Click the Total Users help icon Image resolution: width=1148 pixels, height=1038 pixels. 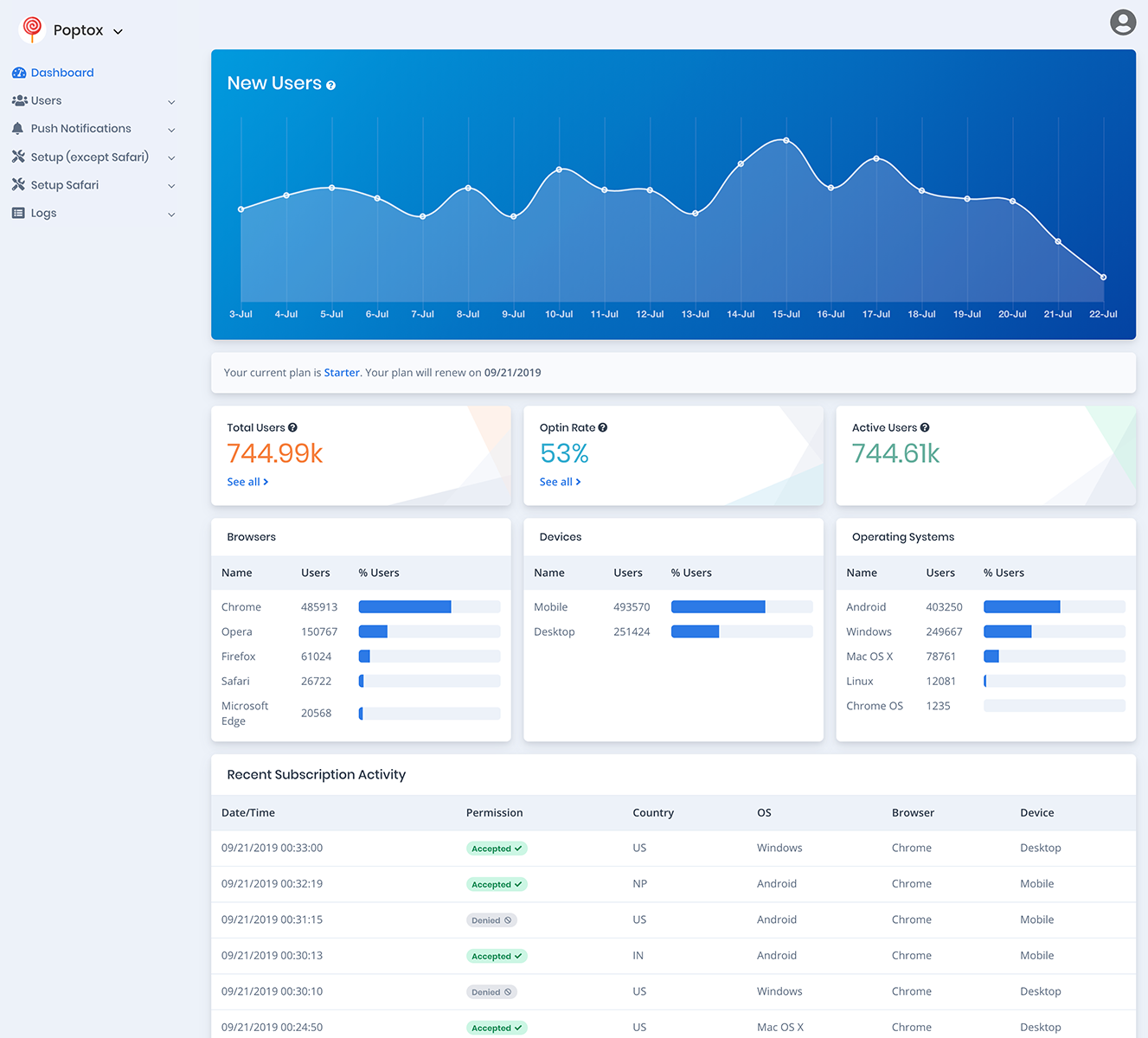click(x=292, y=427)
